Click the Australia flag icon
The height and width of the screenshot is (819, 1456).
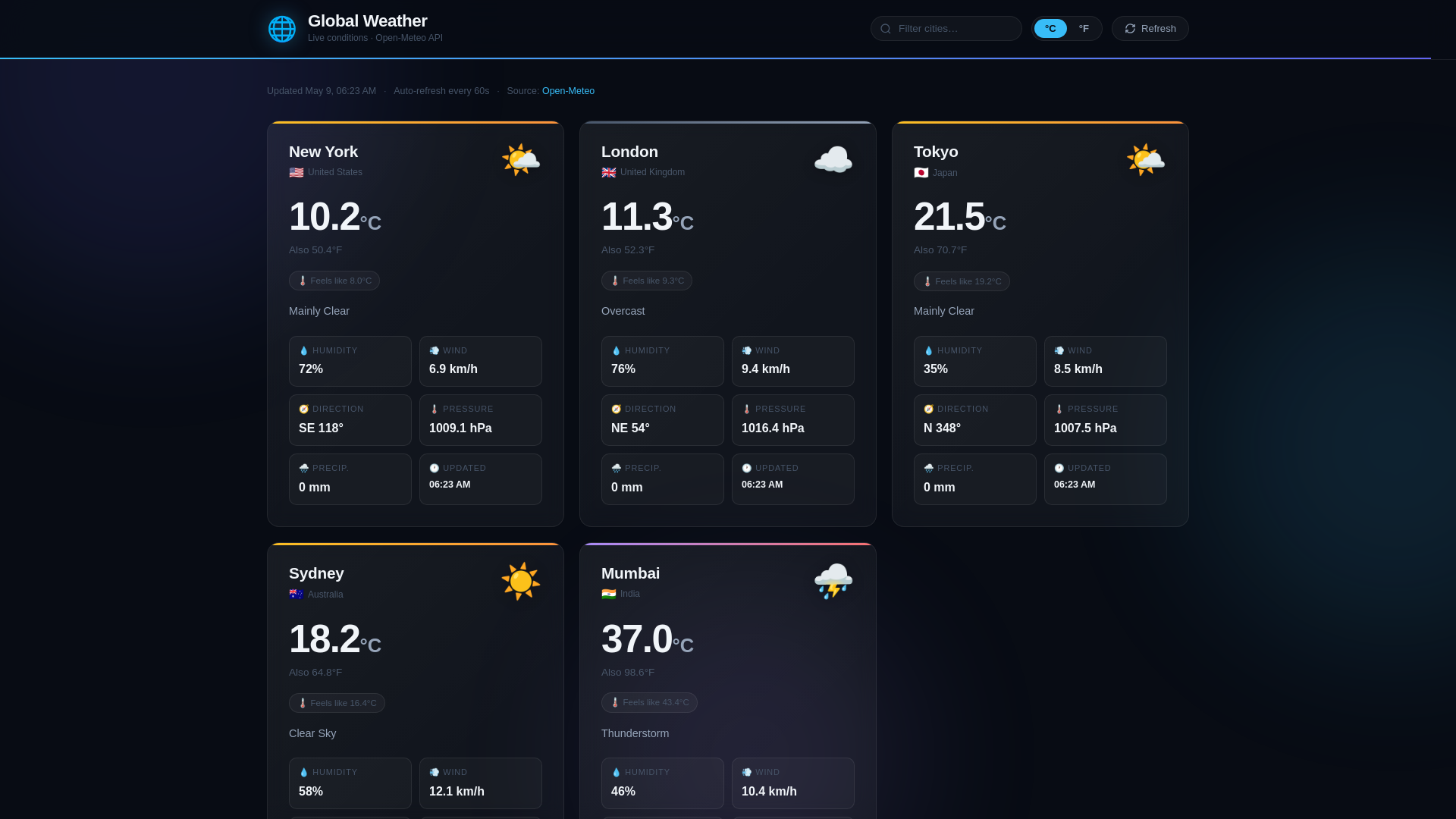point(297,595)
